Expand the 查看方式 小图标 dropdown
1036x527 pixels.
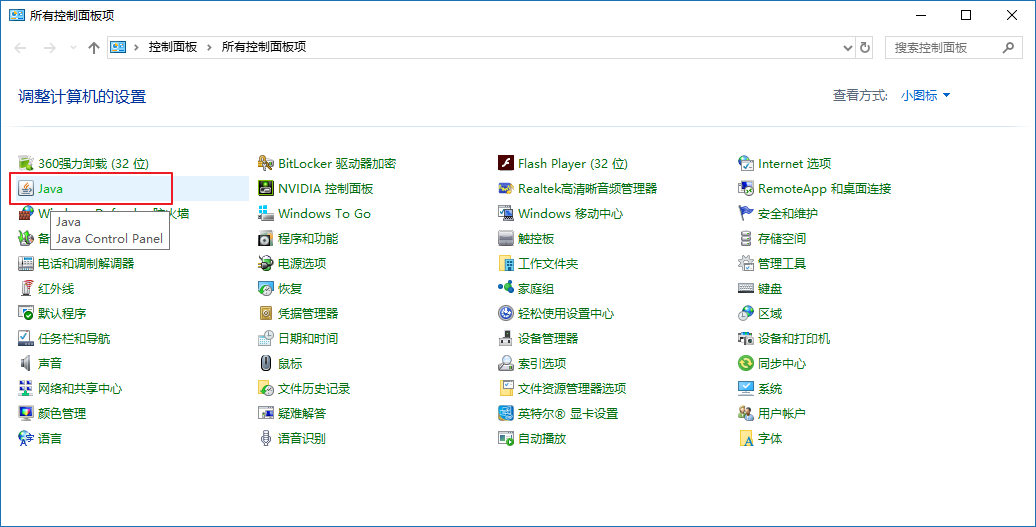click(x=925, y=96)
